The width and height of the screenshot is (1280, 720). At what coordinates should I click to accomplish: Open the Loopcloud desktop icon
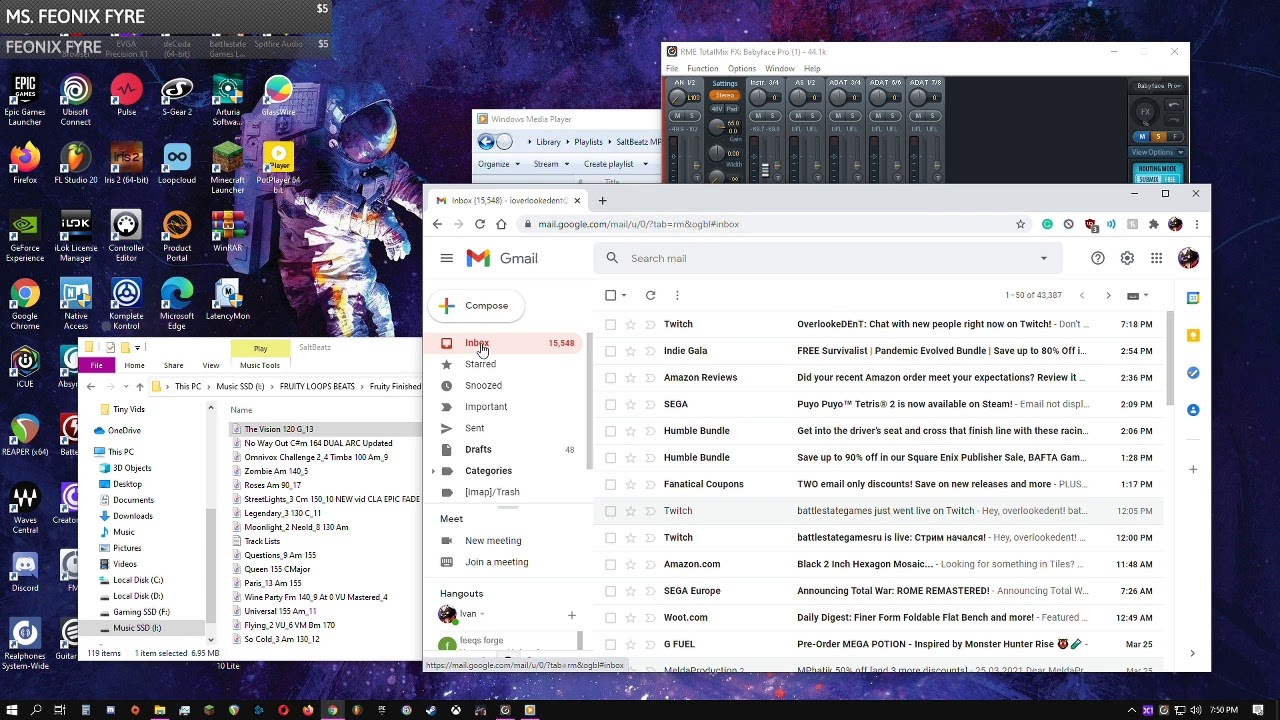[177, 164]
